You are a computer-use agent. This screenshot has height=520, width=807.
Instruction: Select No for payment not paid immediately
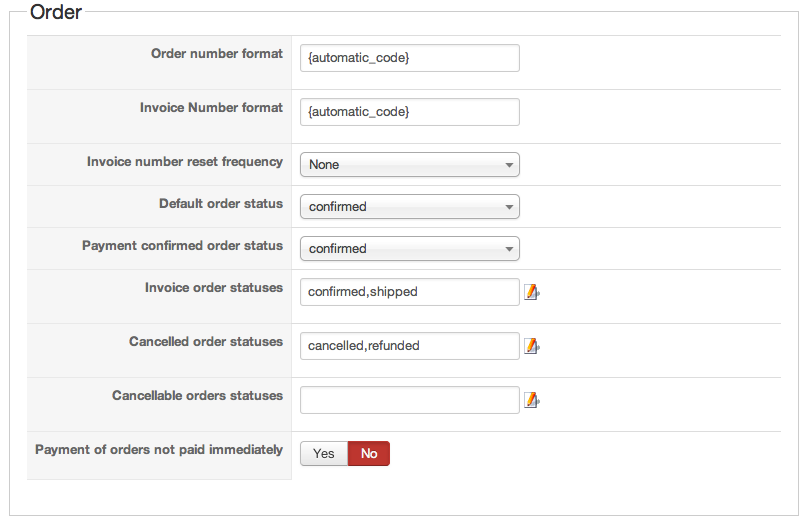point(369,454)
